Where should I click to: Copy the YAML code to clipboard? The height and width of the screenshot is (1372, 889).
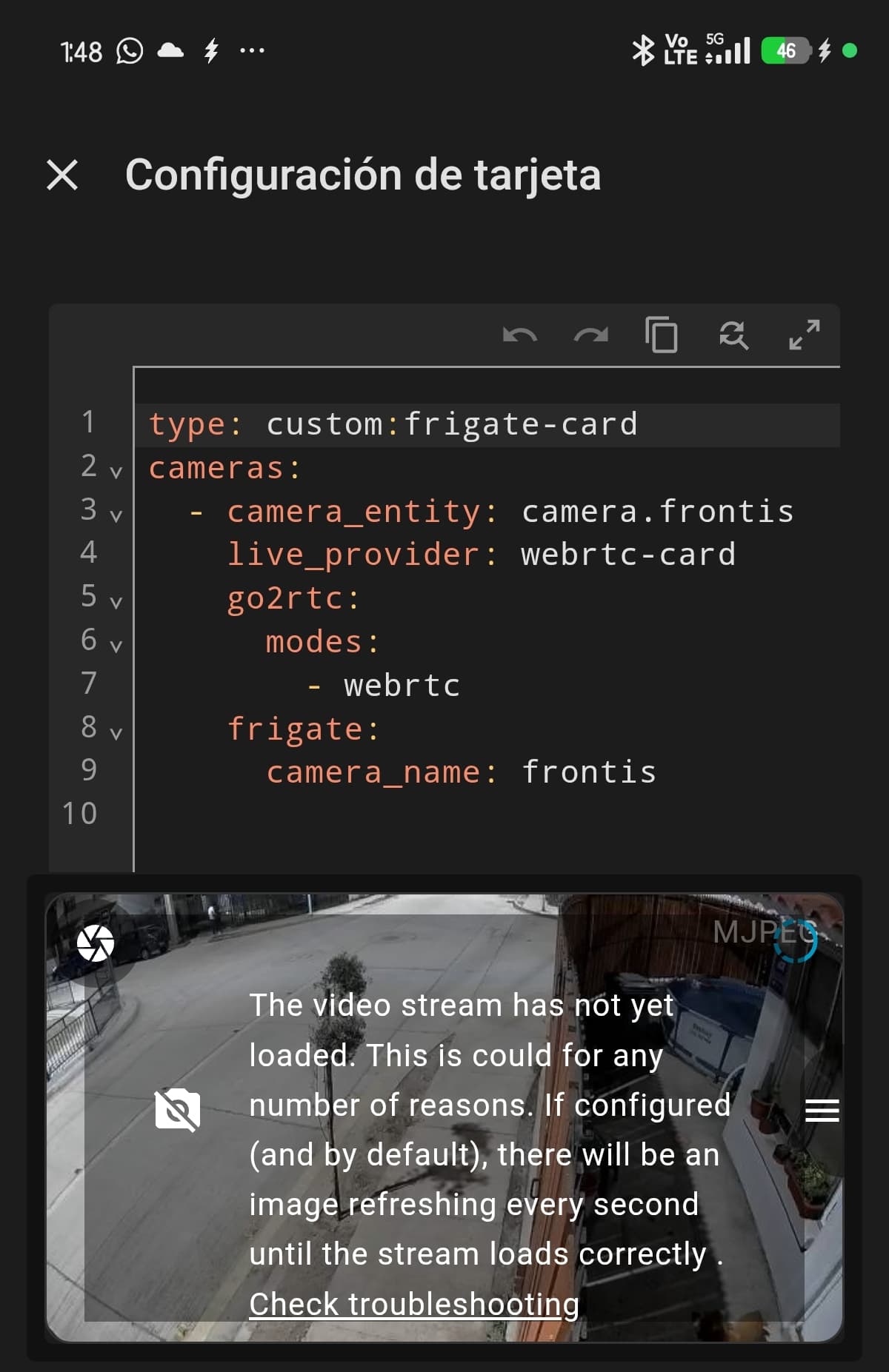click(x=661, y=335)
